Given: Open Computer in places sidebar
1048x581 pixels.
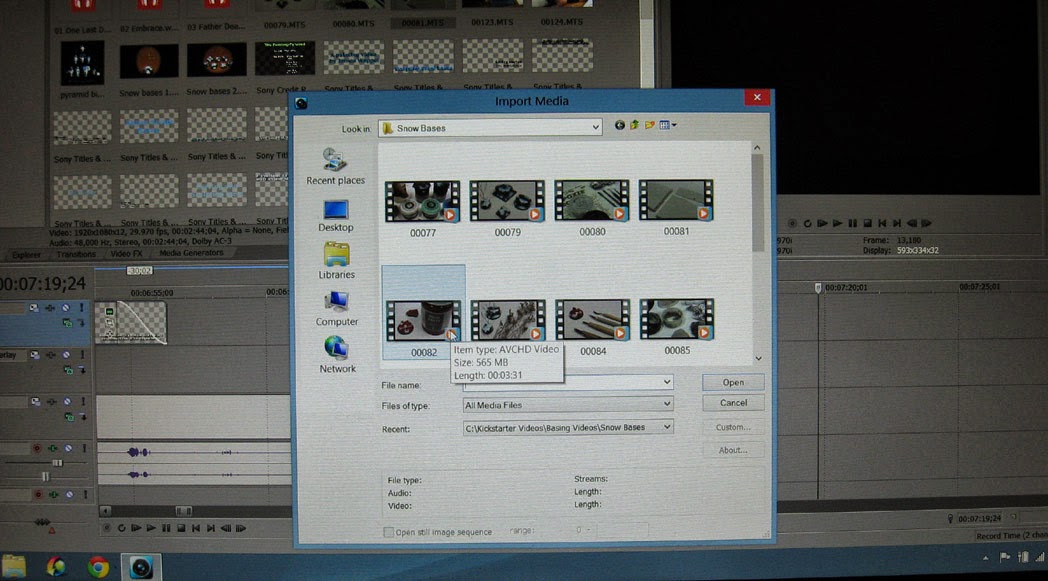Looking at the screenshot, I should (x=336, y=309).
